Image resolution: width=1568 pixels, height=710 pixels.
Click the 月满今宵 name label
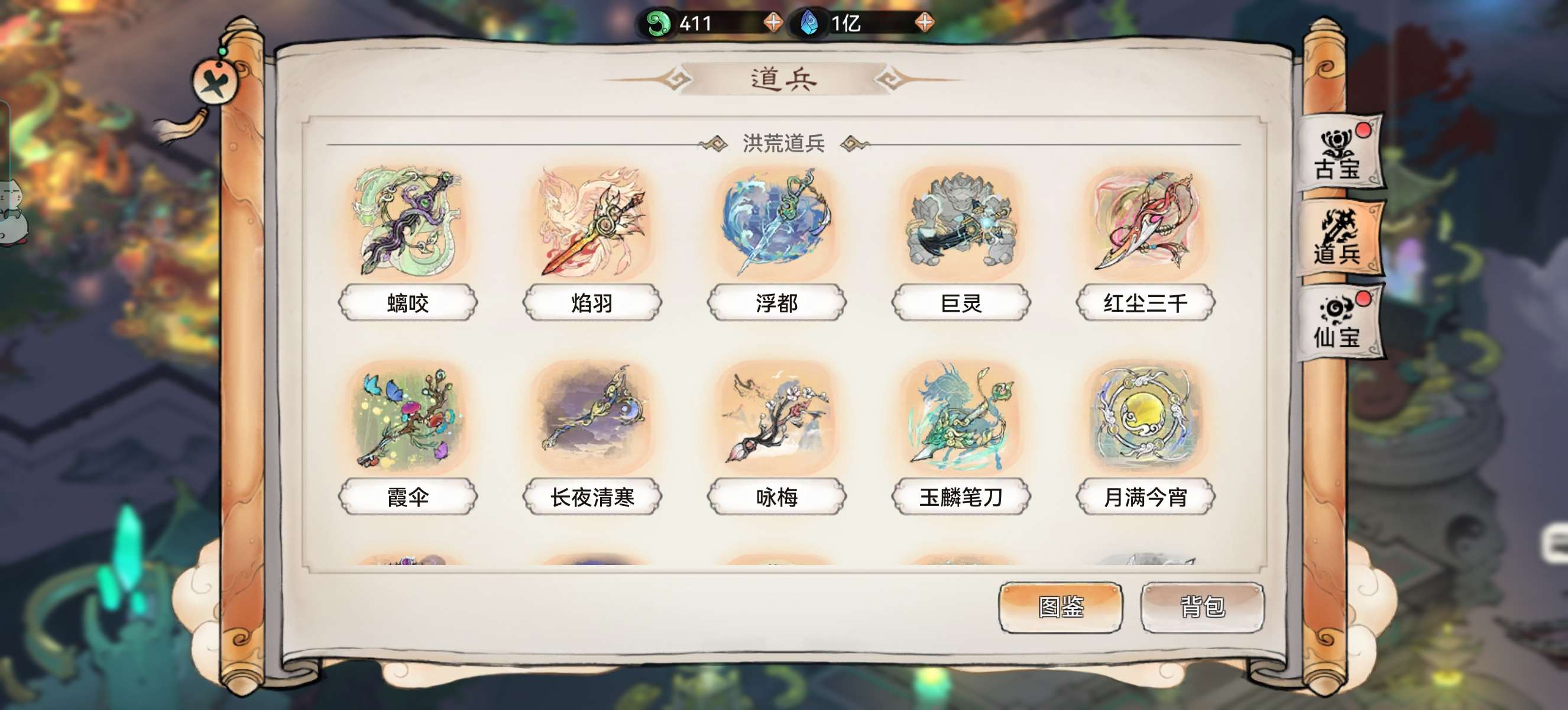click(1146, 497)
